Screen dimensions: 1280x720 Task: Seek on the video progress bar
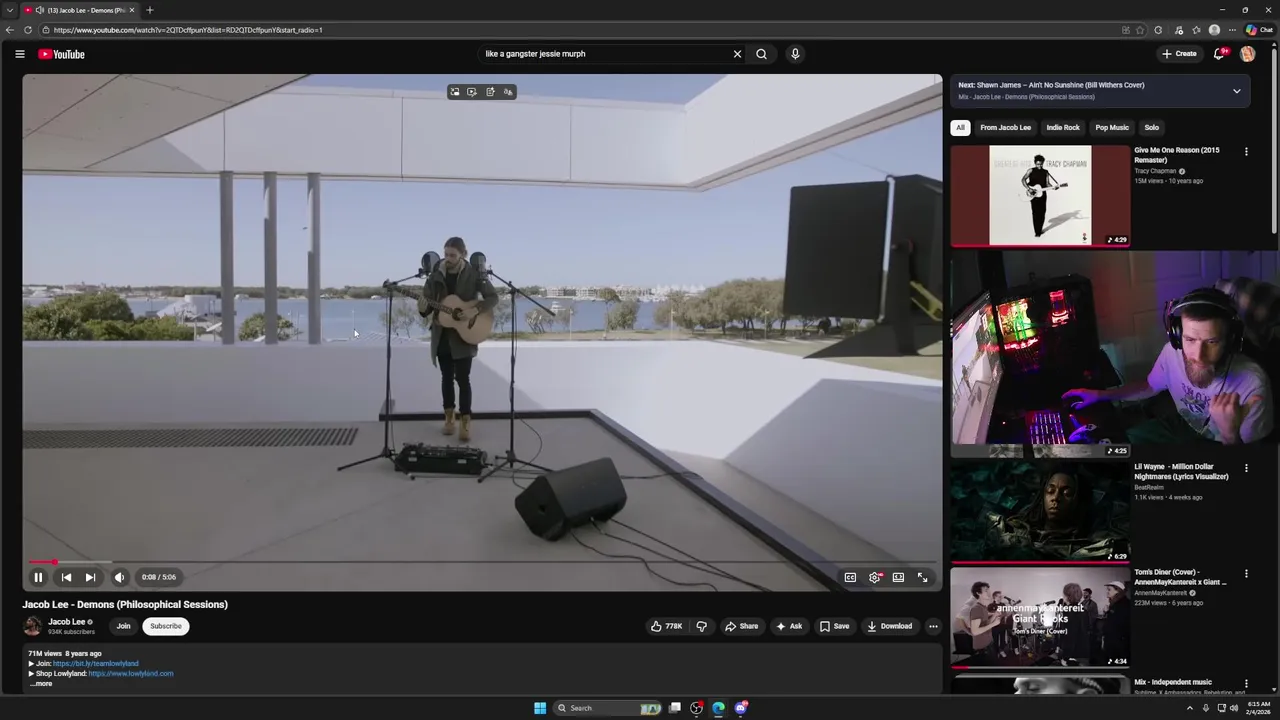[x=482, y=562]
